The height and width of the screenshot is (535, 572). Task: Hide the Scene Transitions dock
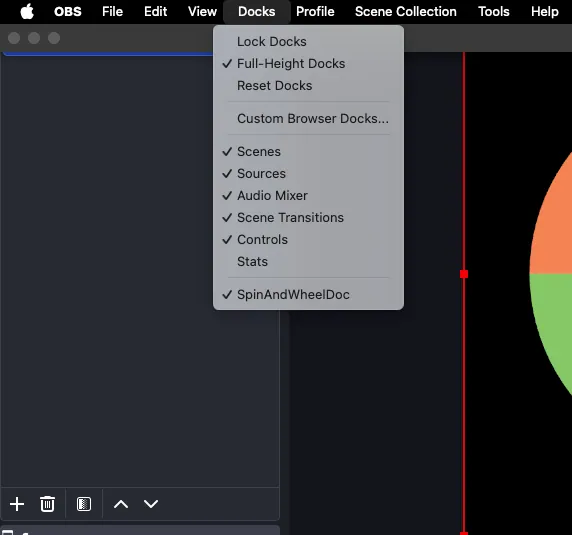pos(308,217)
